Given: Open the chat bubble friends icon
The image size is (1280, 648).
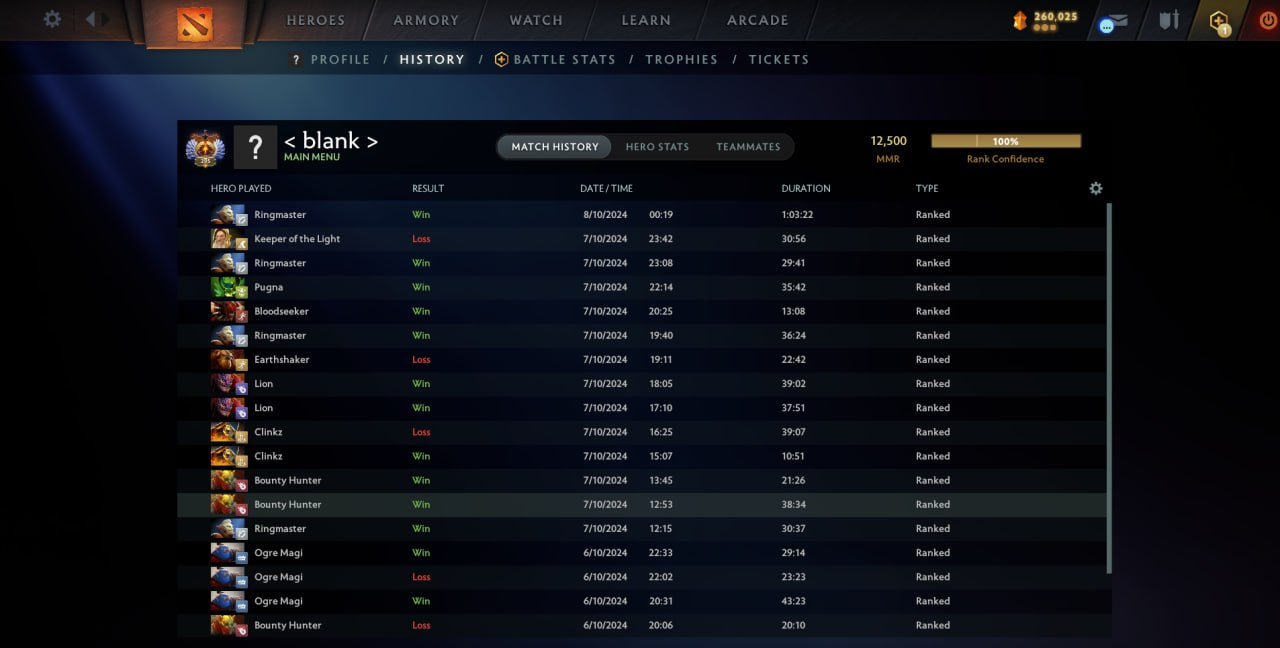Looking at the screenshot, I should point(1107,26).
